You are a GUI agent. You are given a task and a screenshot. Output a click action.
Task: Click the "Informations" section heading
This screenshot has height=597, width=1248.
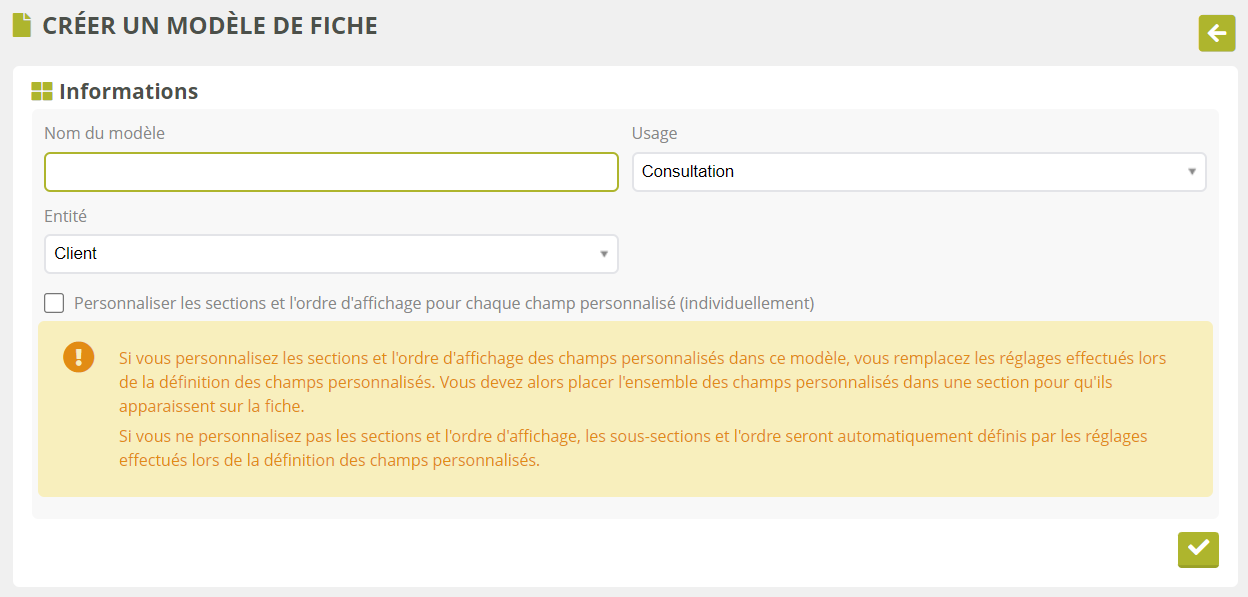point(128,92)
